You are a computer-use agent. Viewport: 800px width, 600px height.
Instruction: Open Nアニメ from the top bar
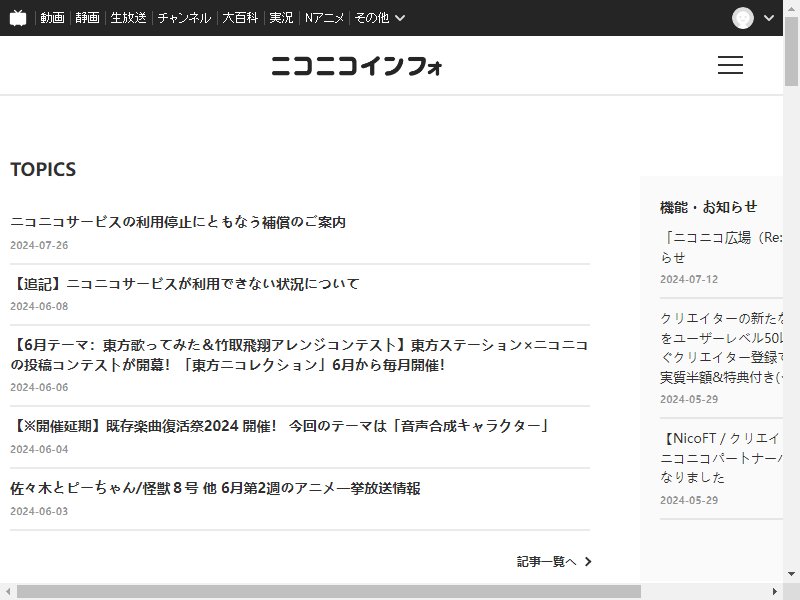coord(324,18)
